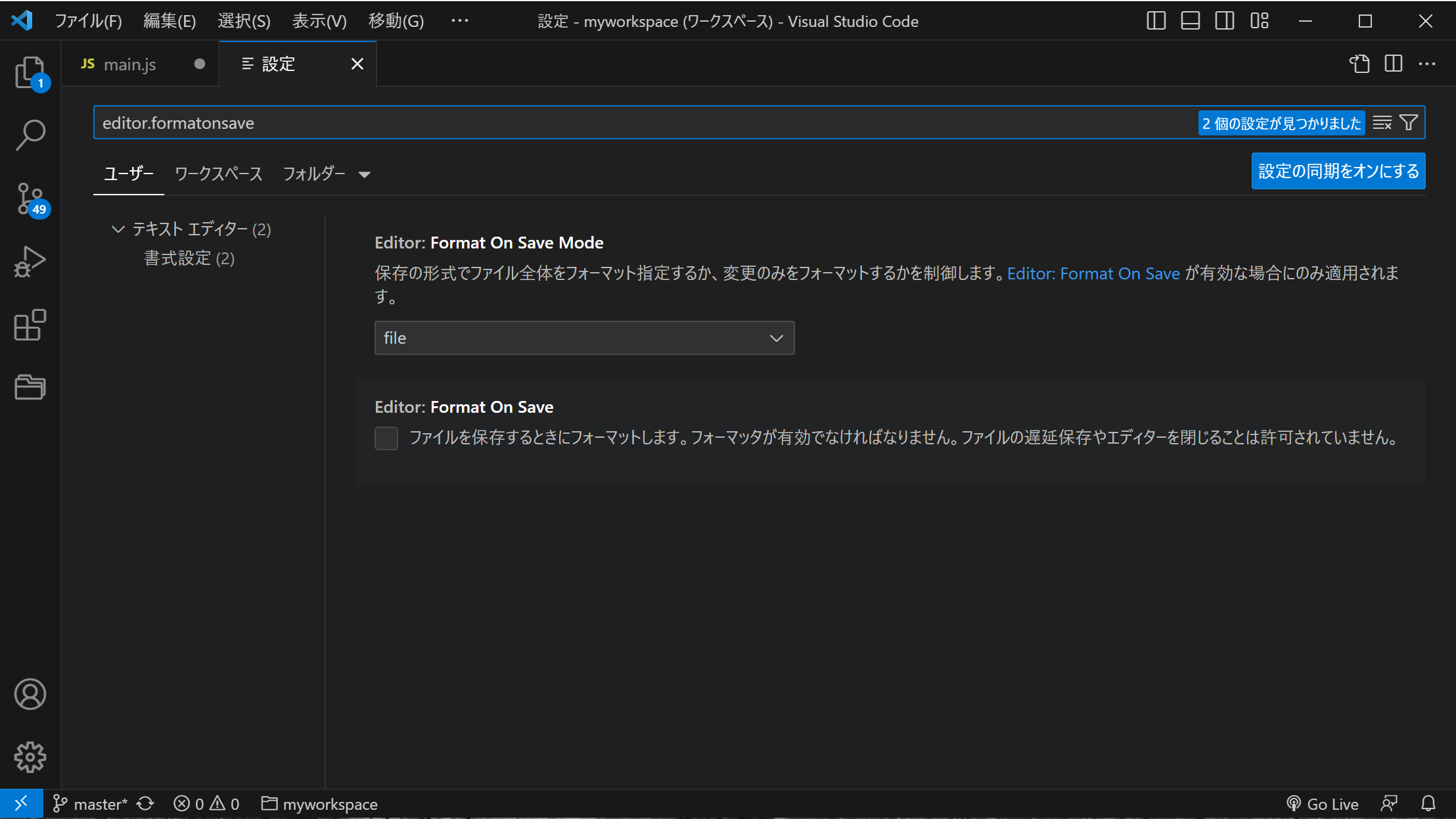
Task: Open Customize Layout icon
Action: [x=1260, y=21]
